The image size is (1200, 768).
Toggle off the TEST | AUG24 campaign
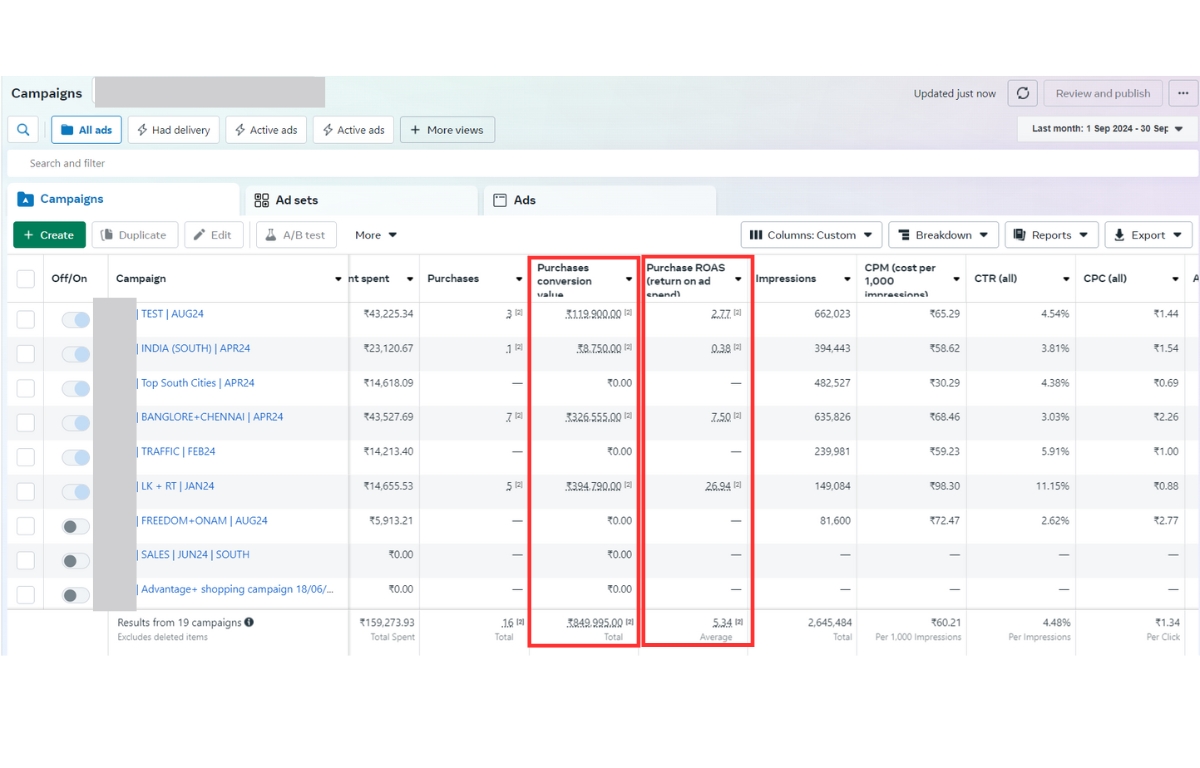point(76,320)
